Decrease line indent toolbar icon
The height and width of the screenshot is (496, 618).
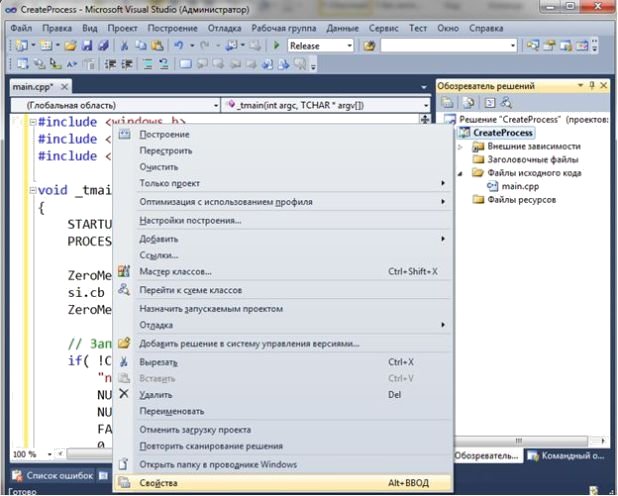(110, 64)
